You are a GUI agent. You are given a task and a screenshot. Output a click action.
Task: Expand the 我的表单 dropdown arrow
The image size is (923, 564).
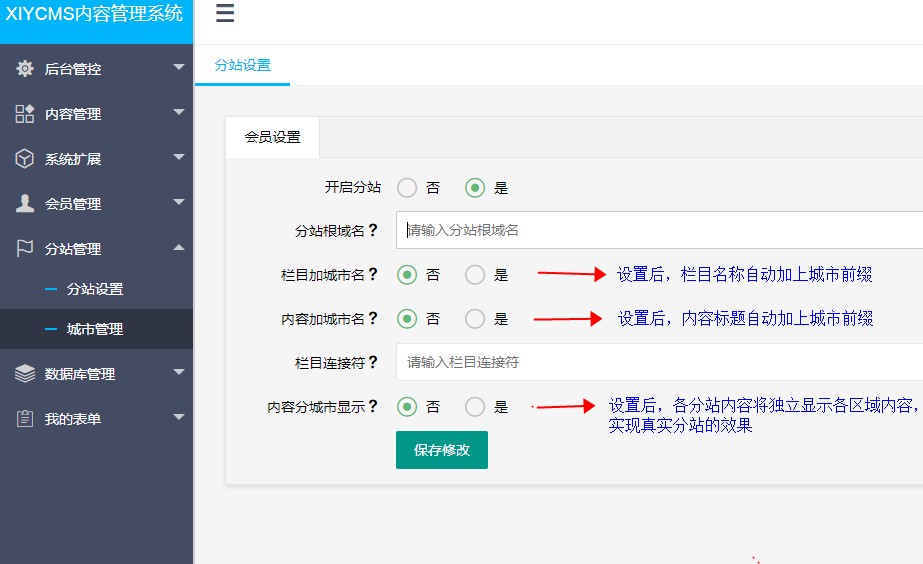[x=178, y=417]
